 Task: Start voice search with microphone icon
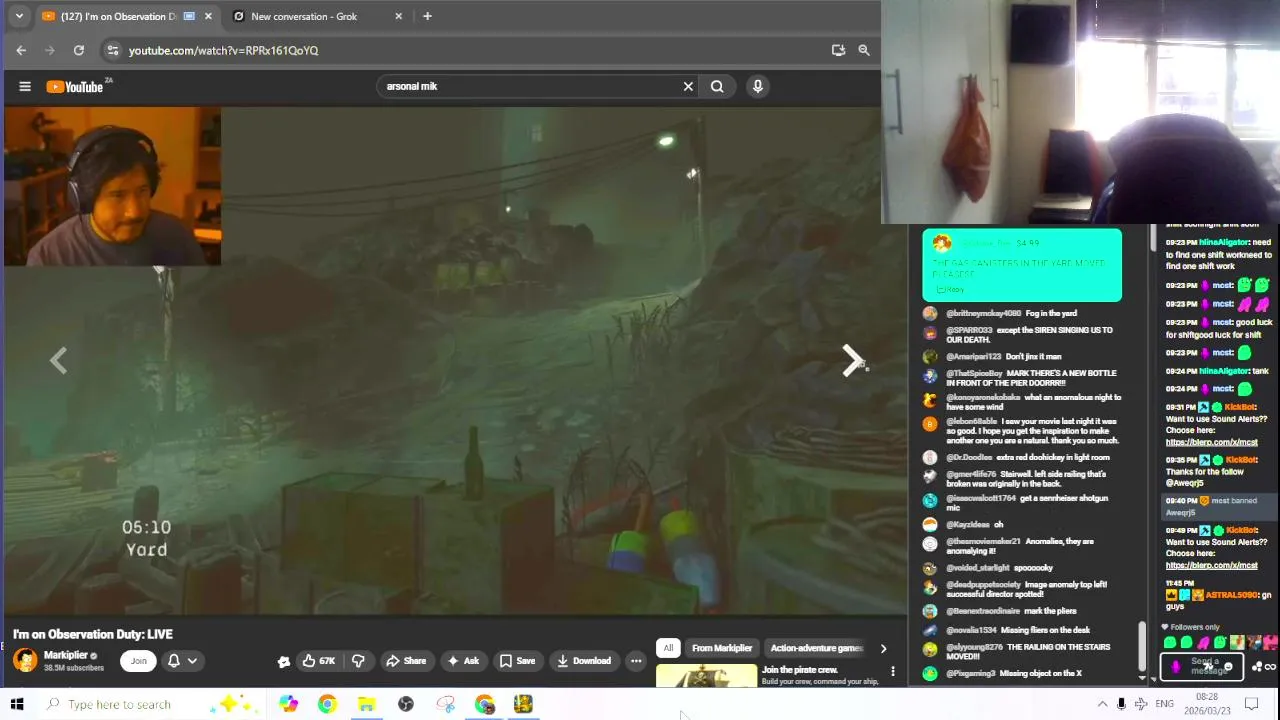757,87
